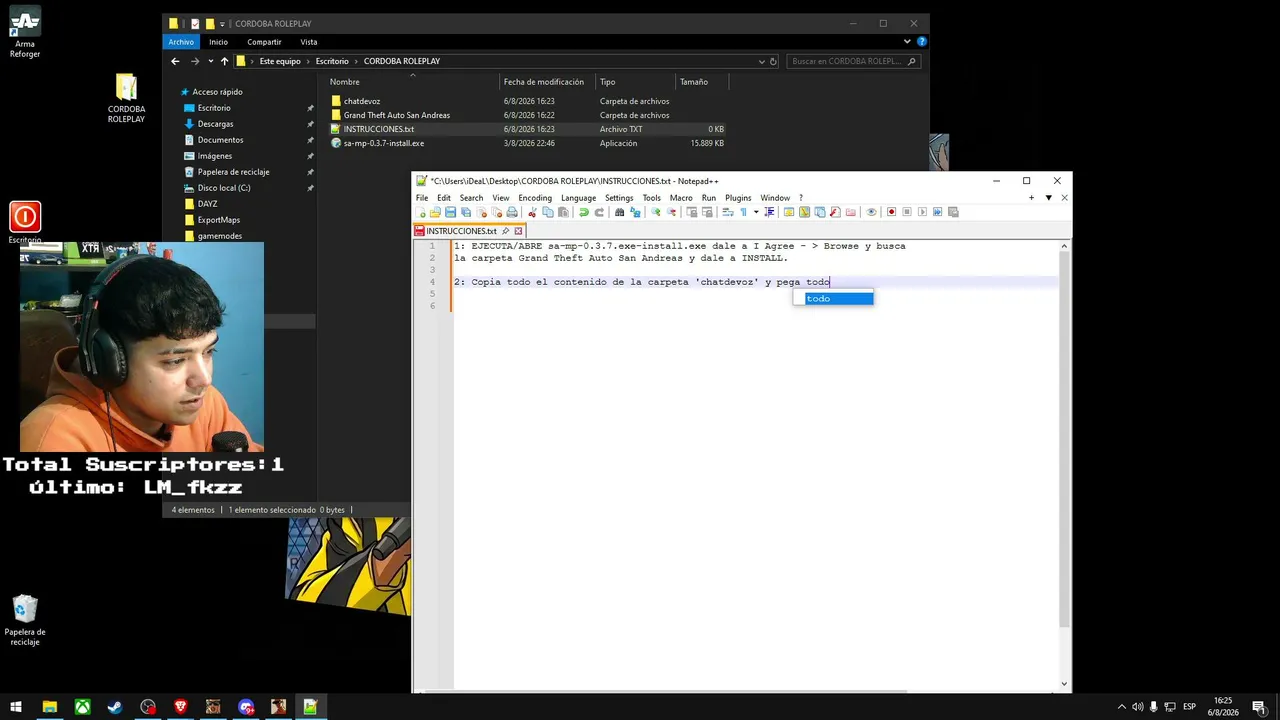The height and width of the screenshot is (720, 1280).
Task: Select sa-mp-0.3.7-install.exe in the file list
Action: [384, 143]
